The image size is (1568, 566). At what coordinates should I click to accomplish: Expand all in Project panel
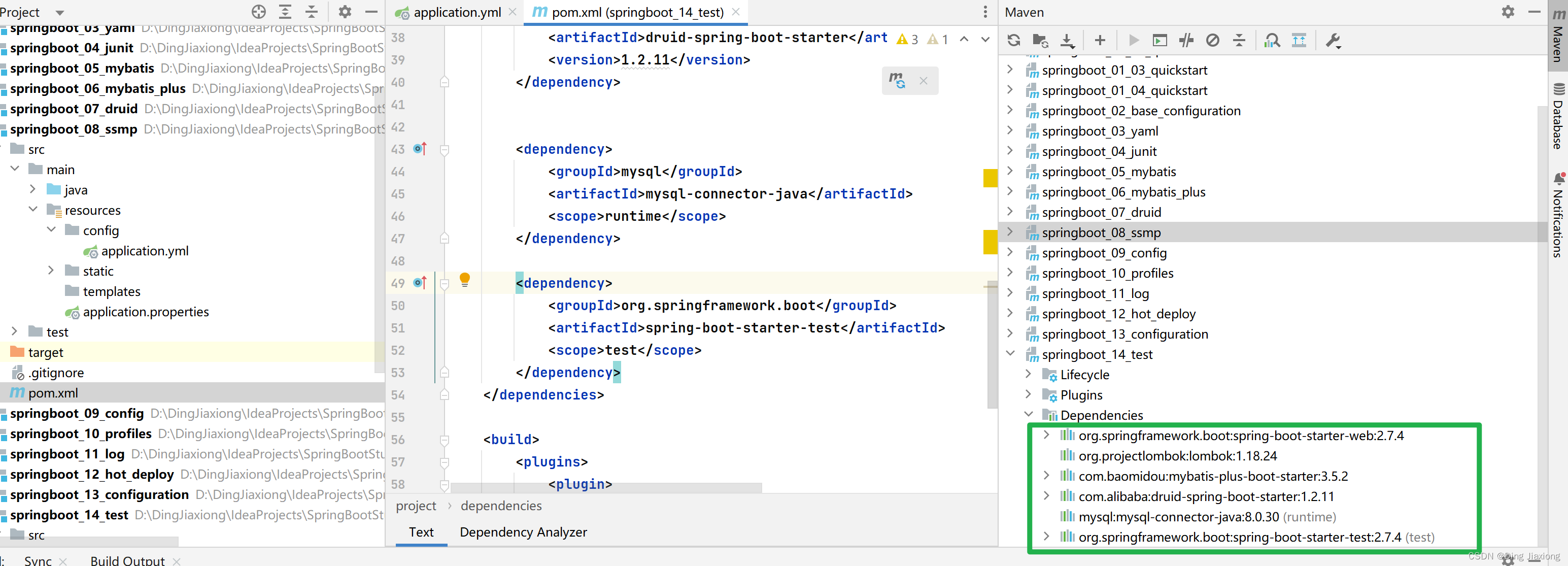click(285, 12)
